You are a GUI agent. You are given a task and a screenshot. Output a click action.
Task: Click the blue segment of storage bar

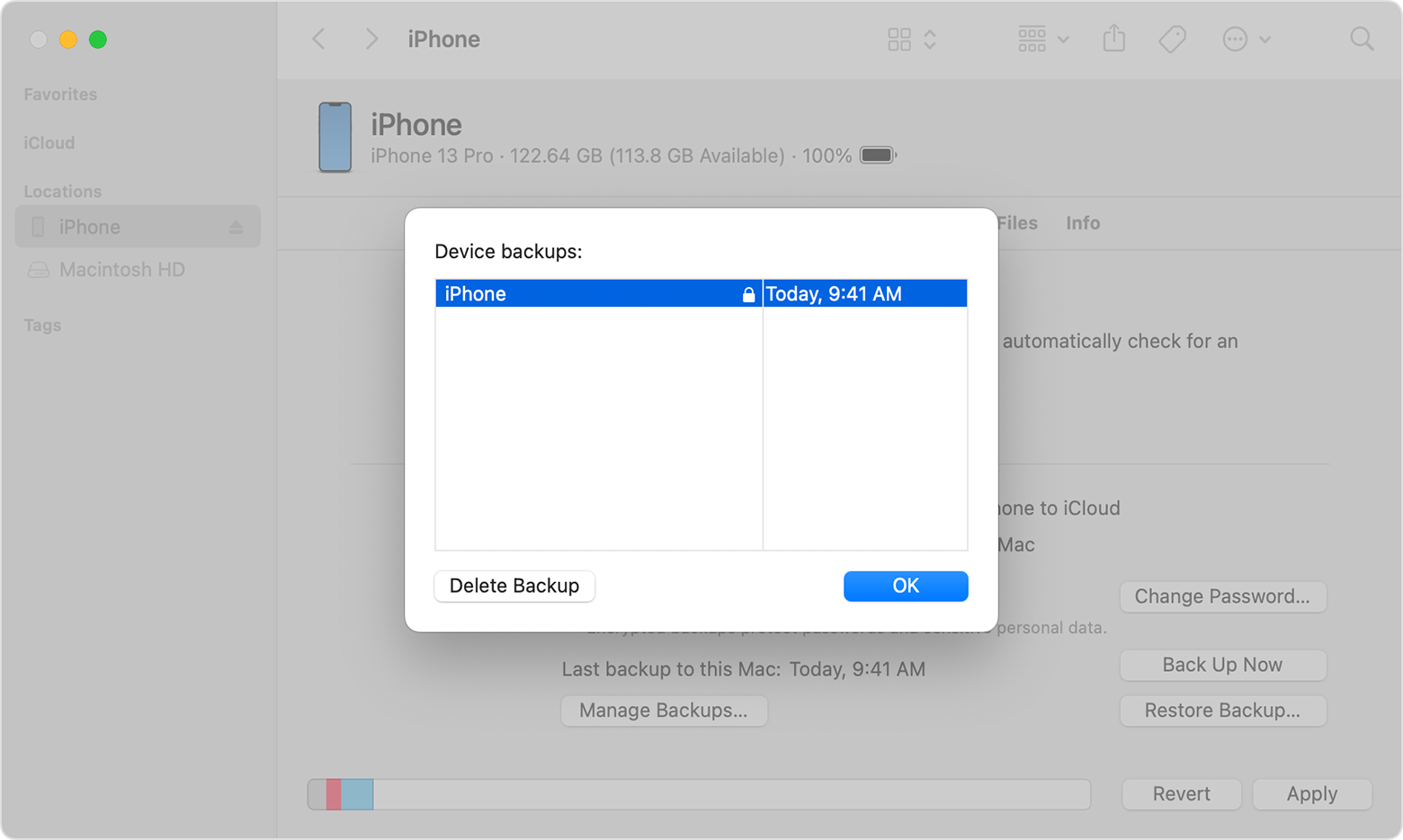(x=357, y=794)
